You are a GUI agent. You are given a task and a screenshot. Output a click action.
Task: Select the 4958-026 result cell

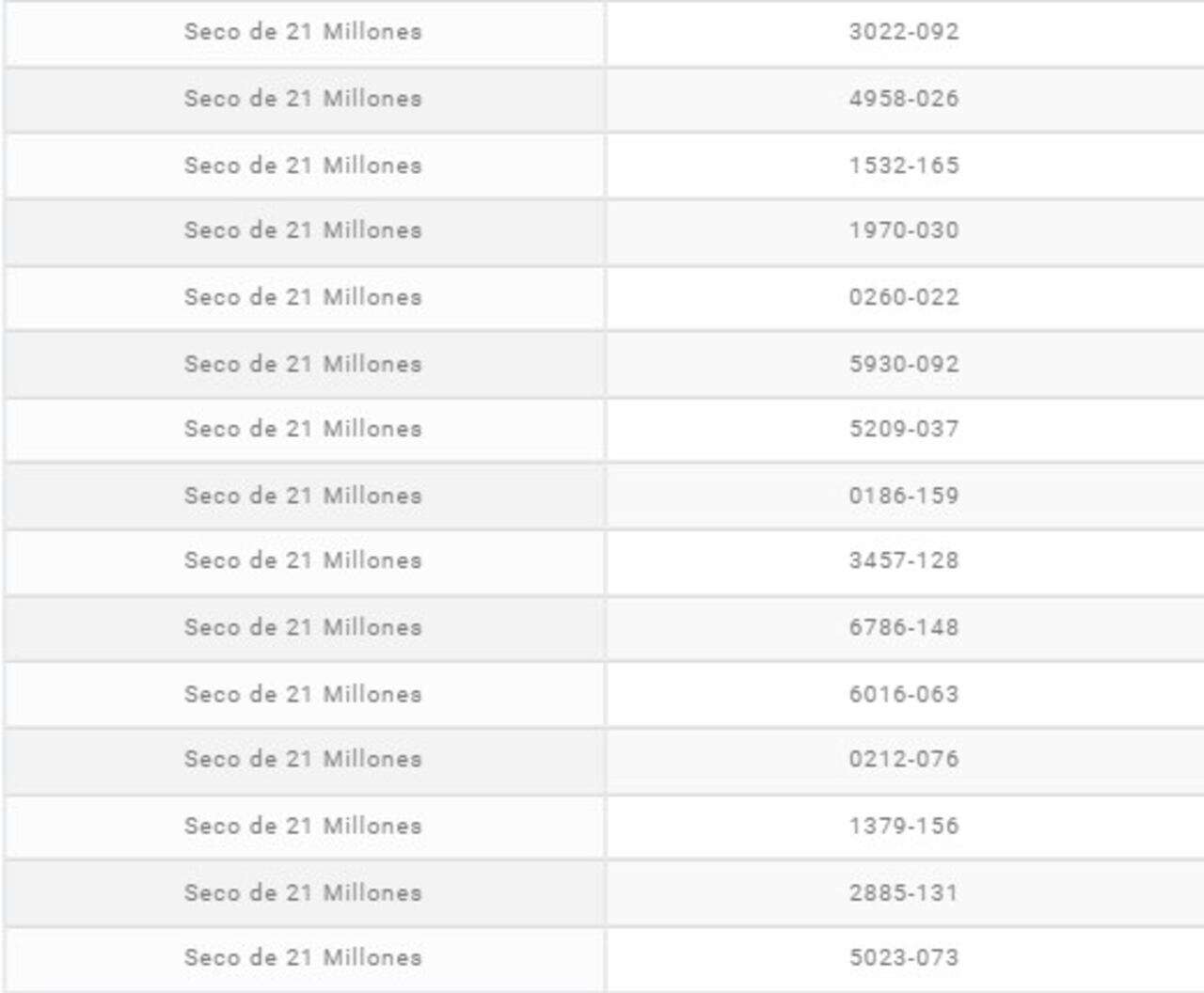(904, 99)
